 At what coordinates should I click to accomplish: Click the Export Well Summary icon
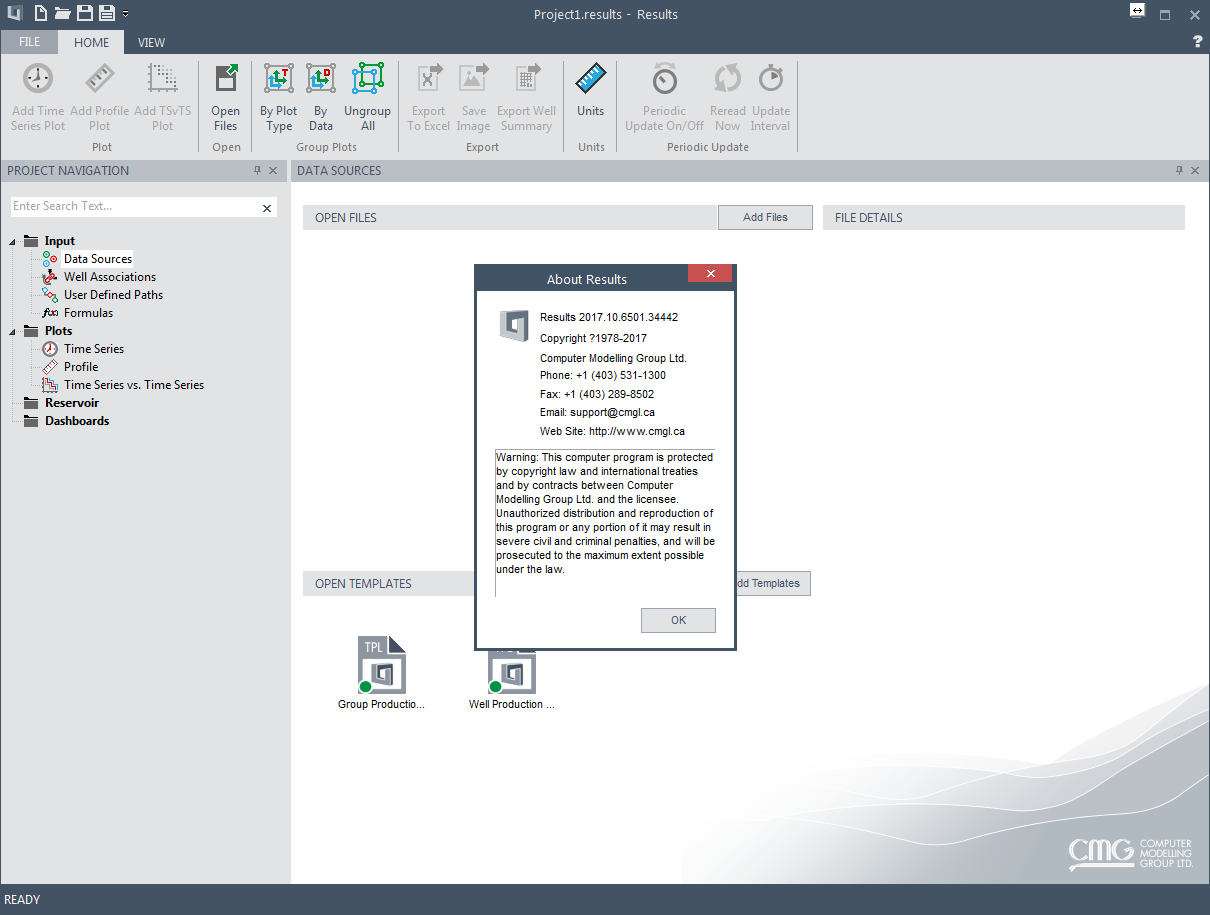[526, 78]
